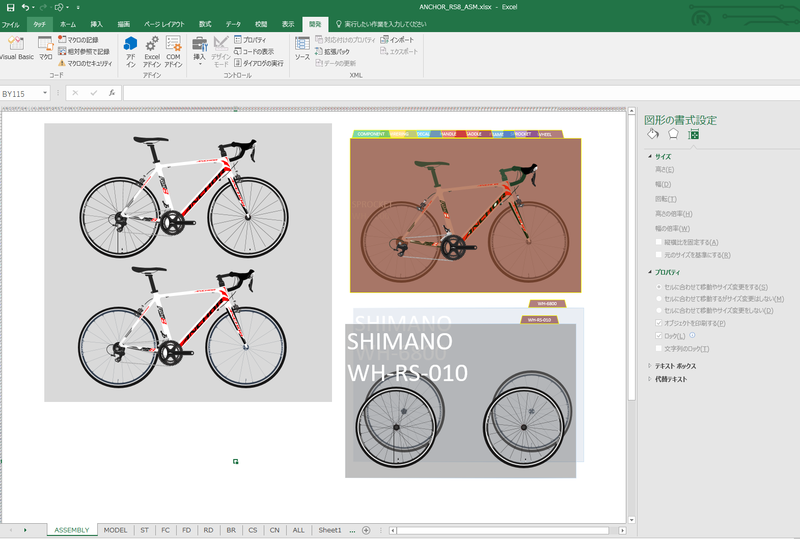Open the customize quick access toolbar dropdown
800x539 pixels.
[78, 7]
